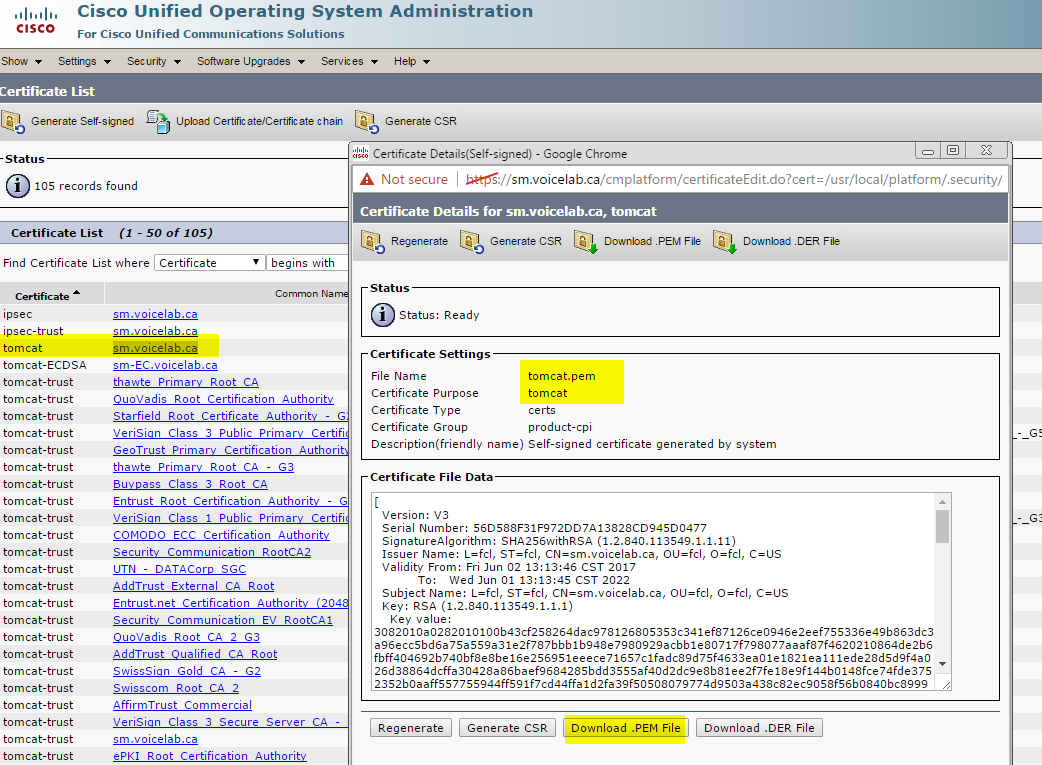This screenshot has height=765, width=1042.
Task: Click the popup window address bar URL
Action: click(x=734, y=179)
